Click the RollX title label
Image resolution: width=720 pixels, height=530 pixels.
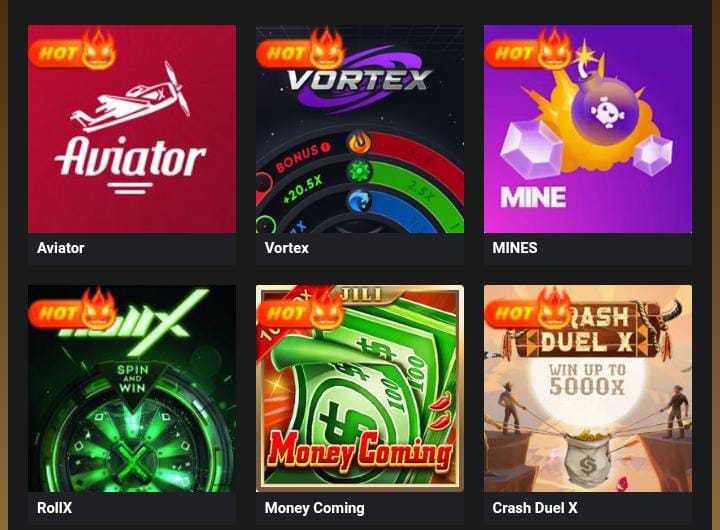[x=55, y=508]
